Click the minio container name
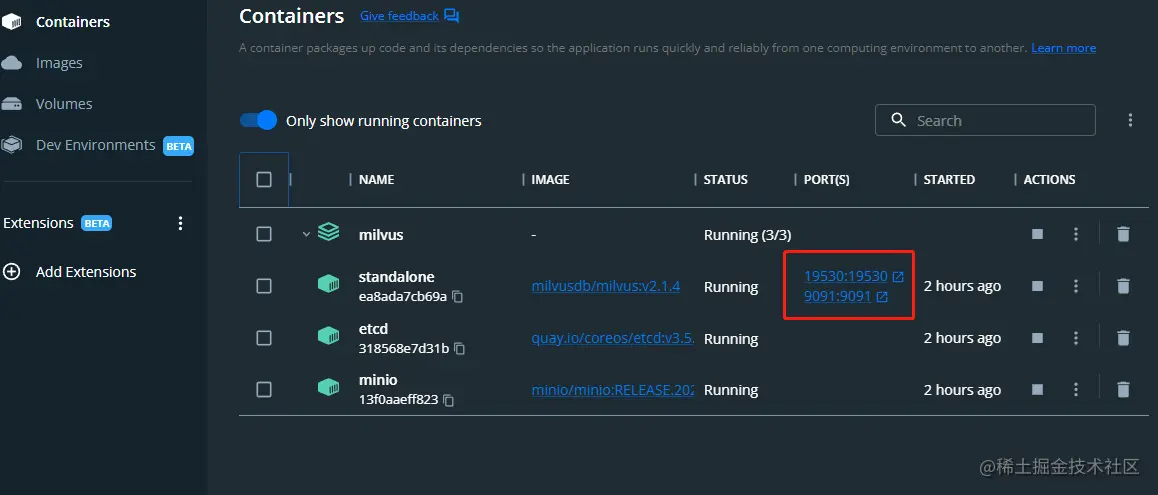 [378, 380]
